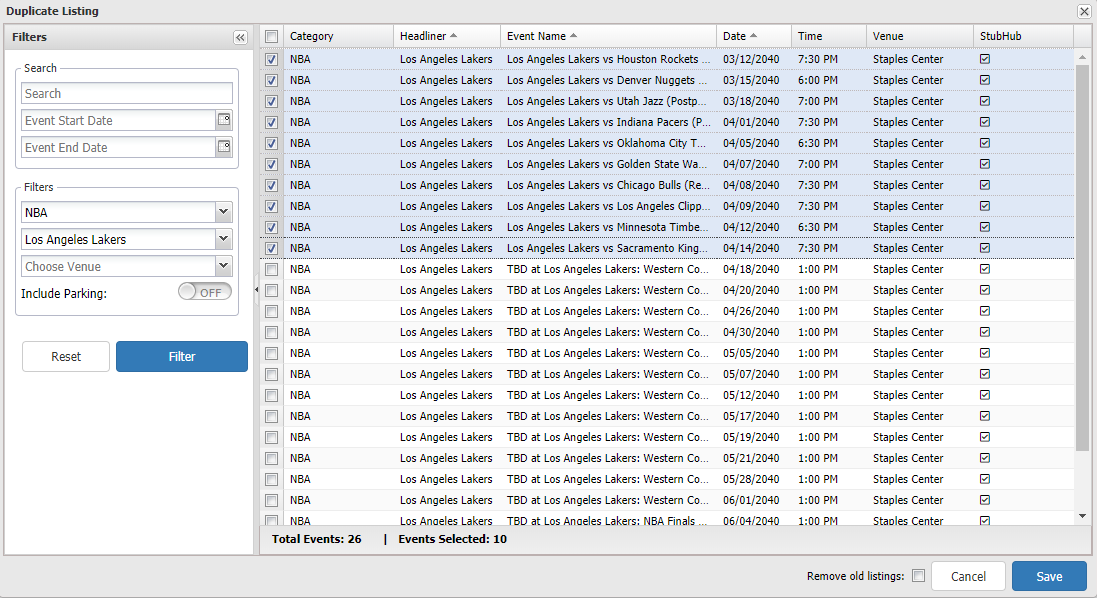Apply filters with the Filter button
Image resolution: width=1097 pixels, height=598 pixels.
182,357
